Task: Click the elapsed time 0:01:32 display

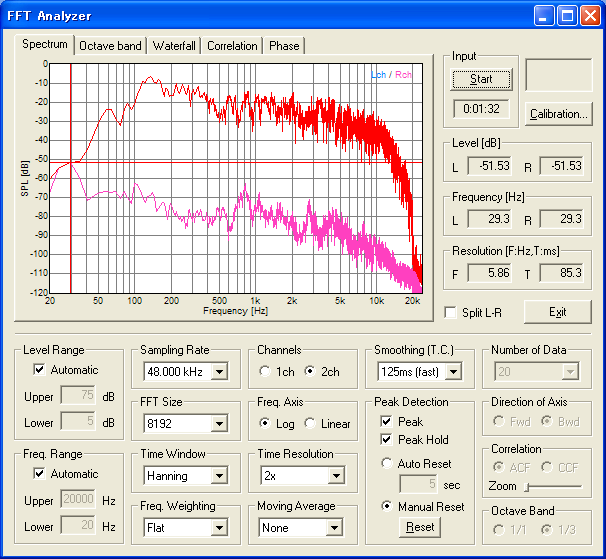Action: pos(481,109)
